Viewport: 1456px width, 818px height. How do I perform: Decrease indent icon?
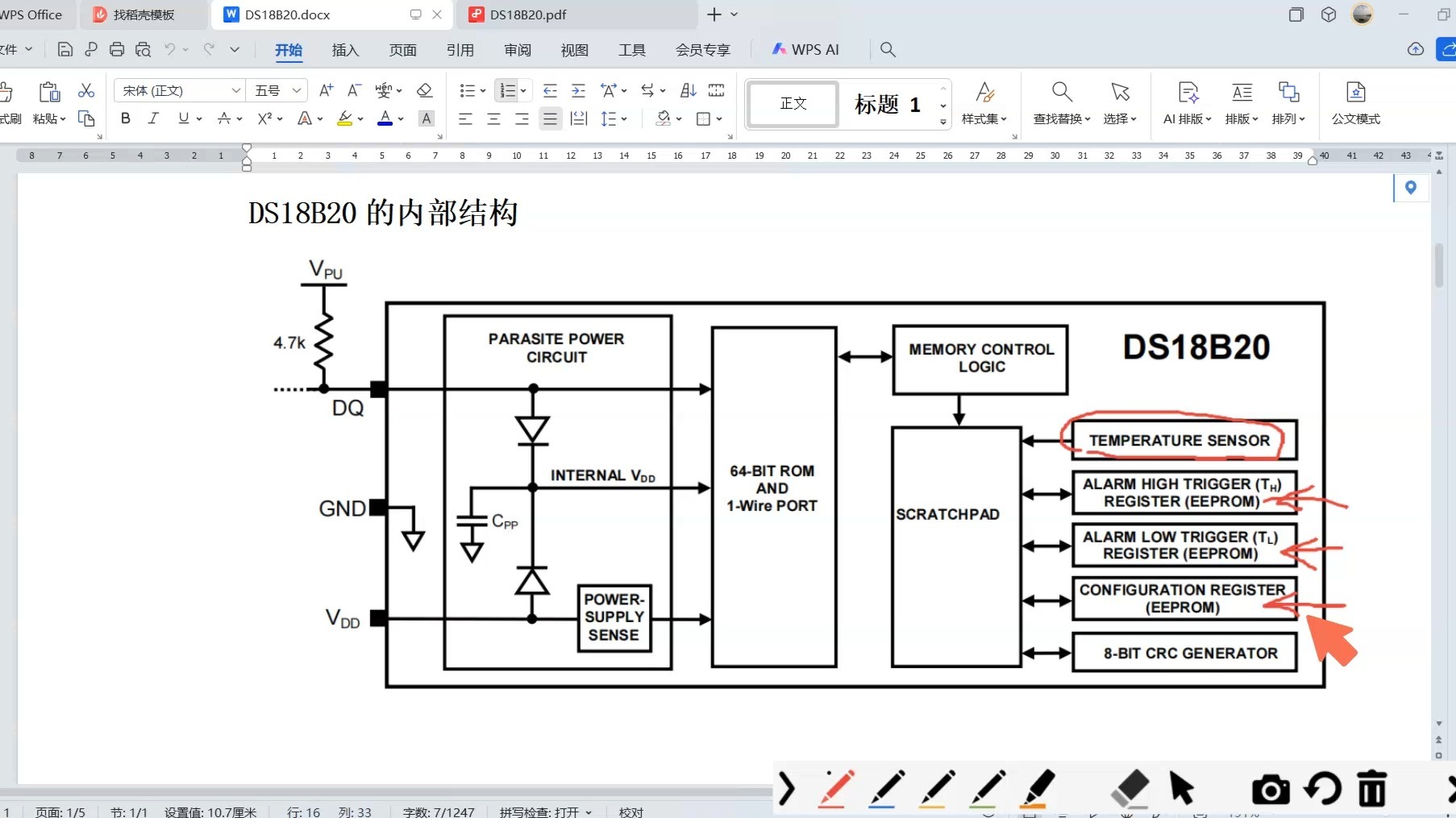click(x=550, y=90)
